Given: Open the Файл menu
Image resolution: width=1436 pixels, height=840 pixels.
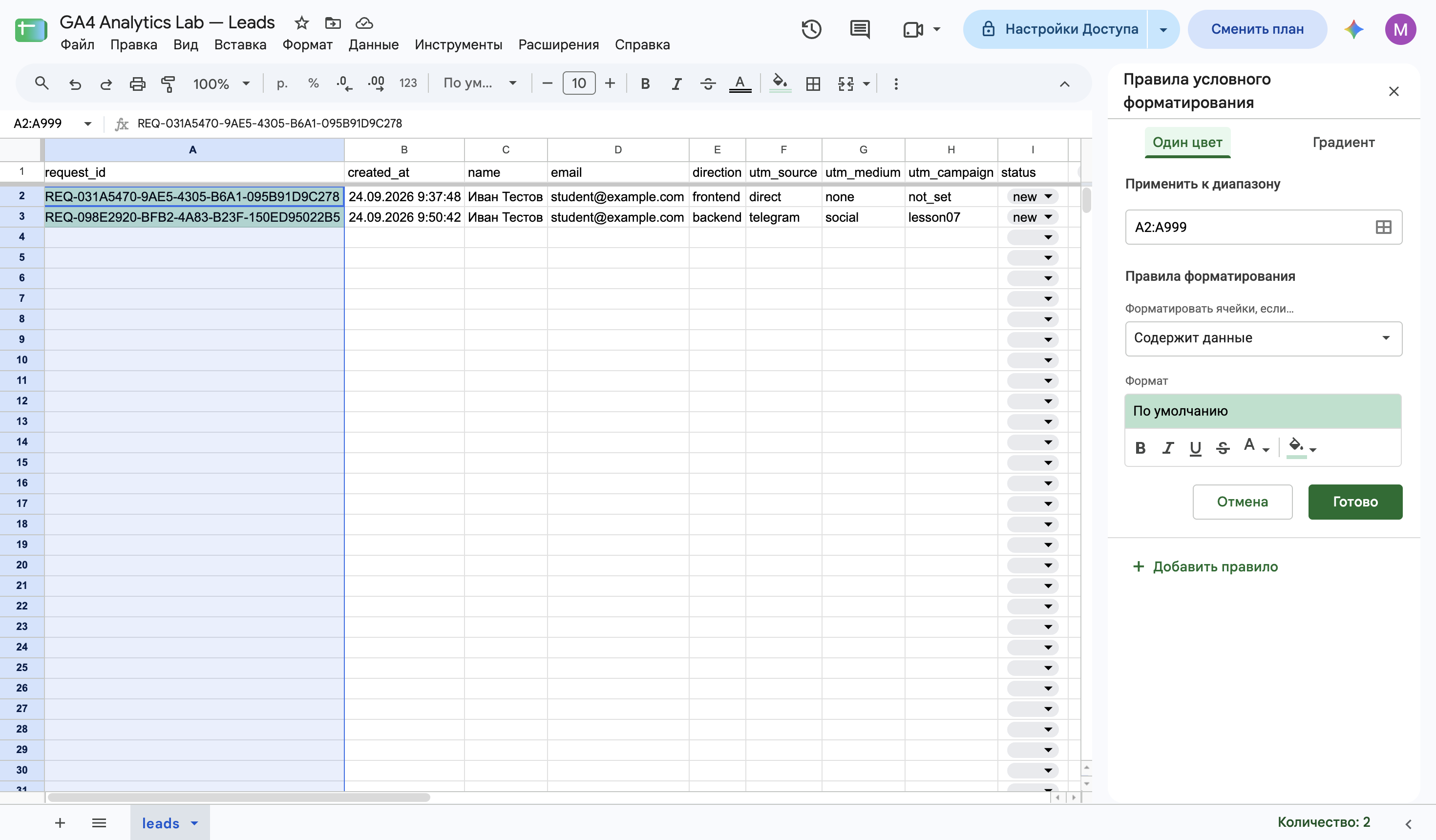Looking at the screenshot, I should point(77,44).
